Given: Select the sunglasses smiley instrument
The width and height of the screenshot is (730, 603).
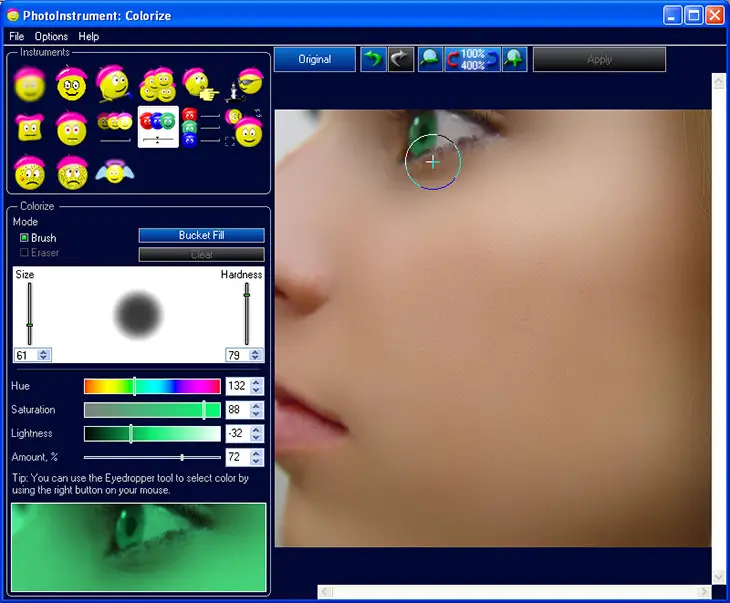Looking at the screenshot, I should pos(245,84).
